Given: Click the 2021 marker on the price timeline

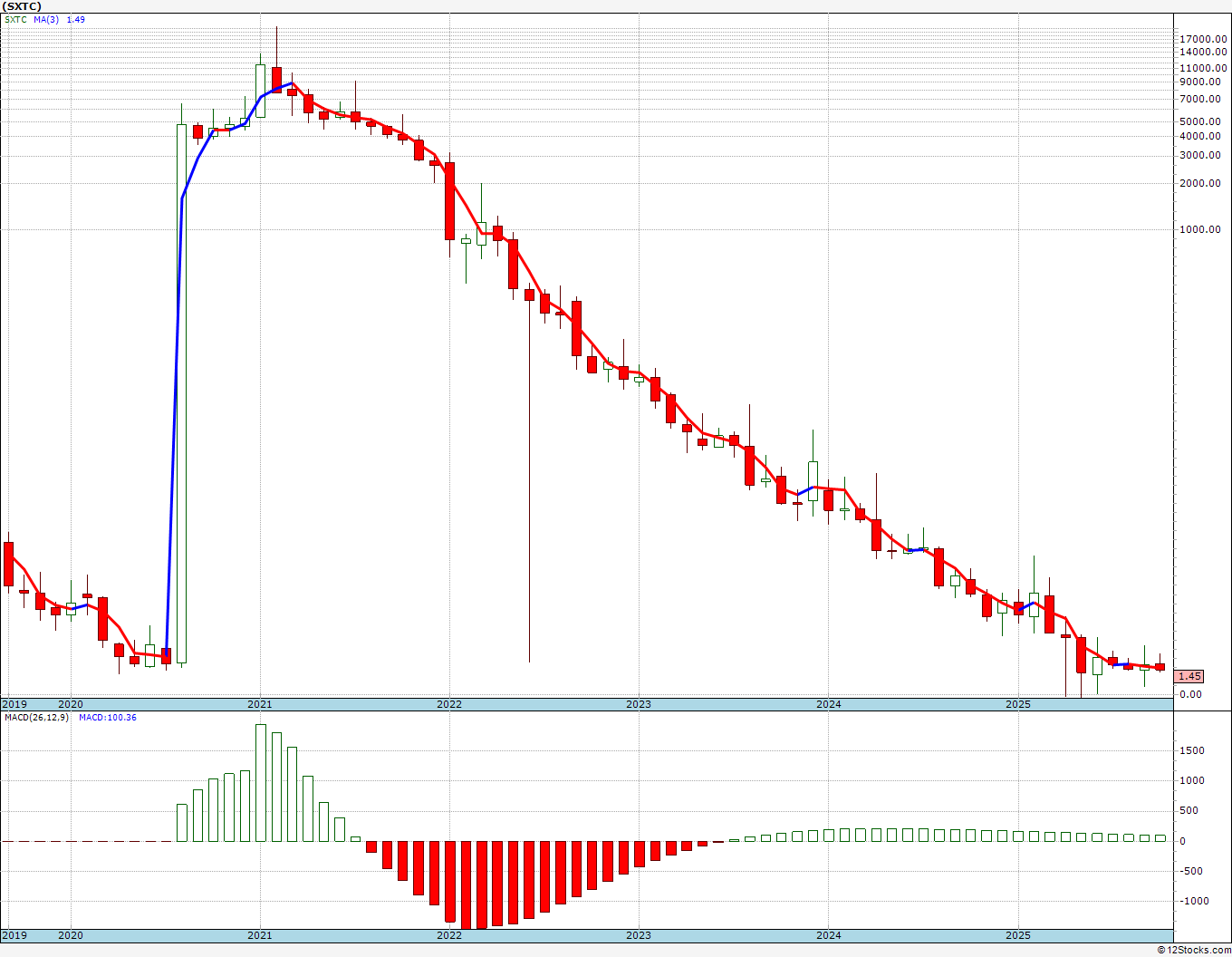Looking at the screenshot, I should click(260, 704).
